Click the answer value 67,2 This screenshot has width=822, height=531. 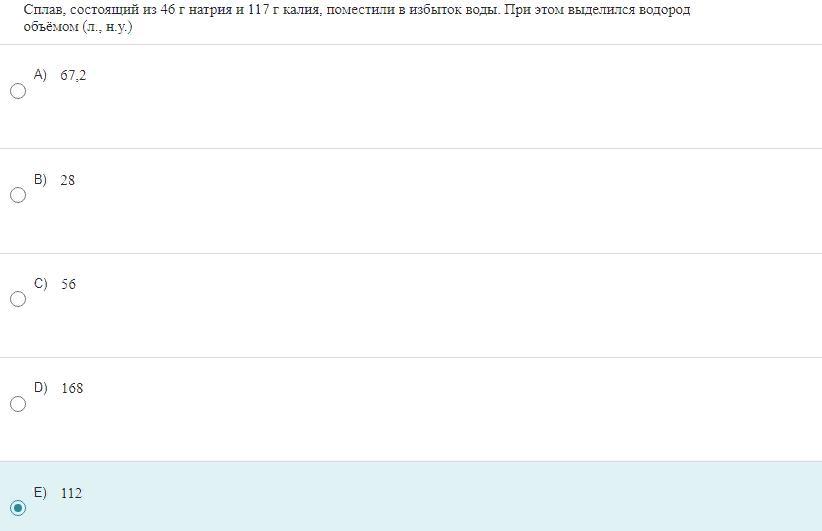coord(73,75)
